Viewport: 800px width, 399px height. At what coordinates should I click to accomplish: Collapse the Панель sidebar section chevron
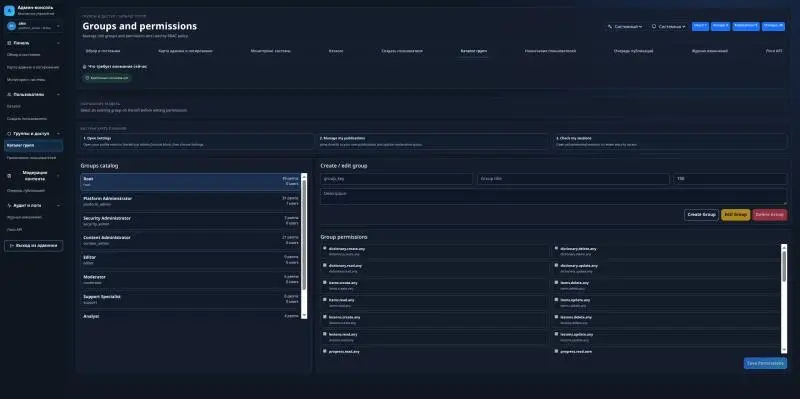coord(58,43)
